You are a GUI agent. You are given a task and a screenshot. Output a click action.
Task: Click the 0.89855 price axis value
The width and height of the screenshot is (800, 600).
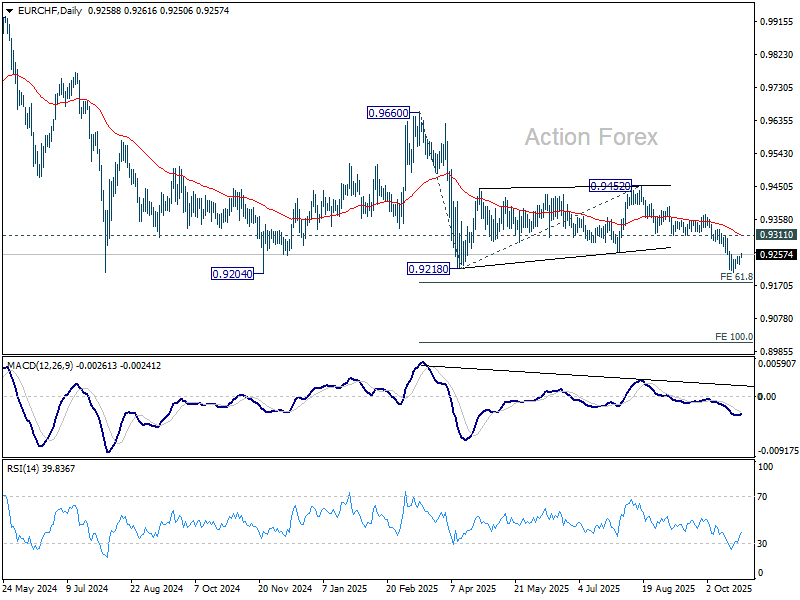777,352
